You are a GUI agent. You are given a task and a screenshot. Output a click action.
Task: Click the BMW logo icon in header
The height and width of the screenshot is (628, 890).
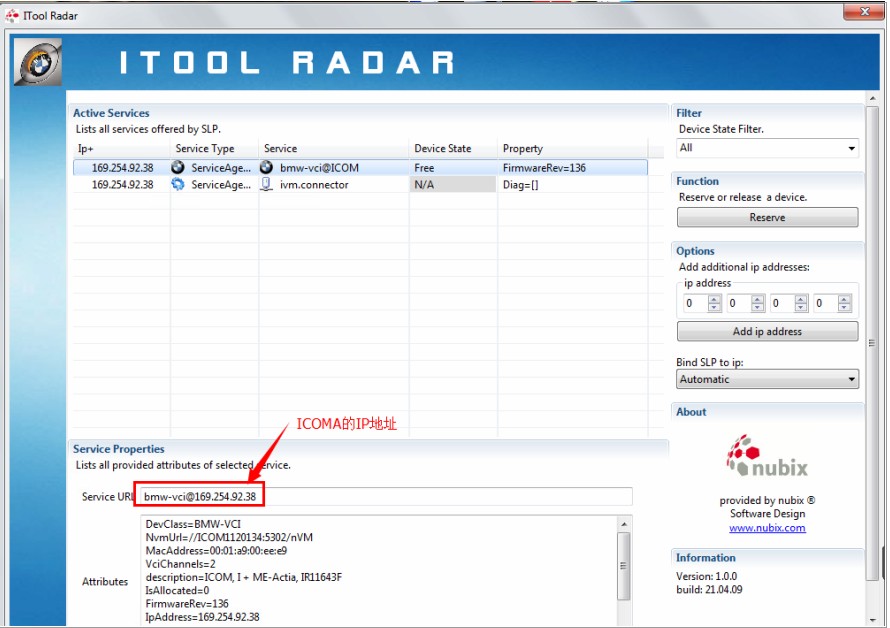[37, 62]
